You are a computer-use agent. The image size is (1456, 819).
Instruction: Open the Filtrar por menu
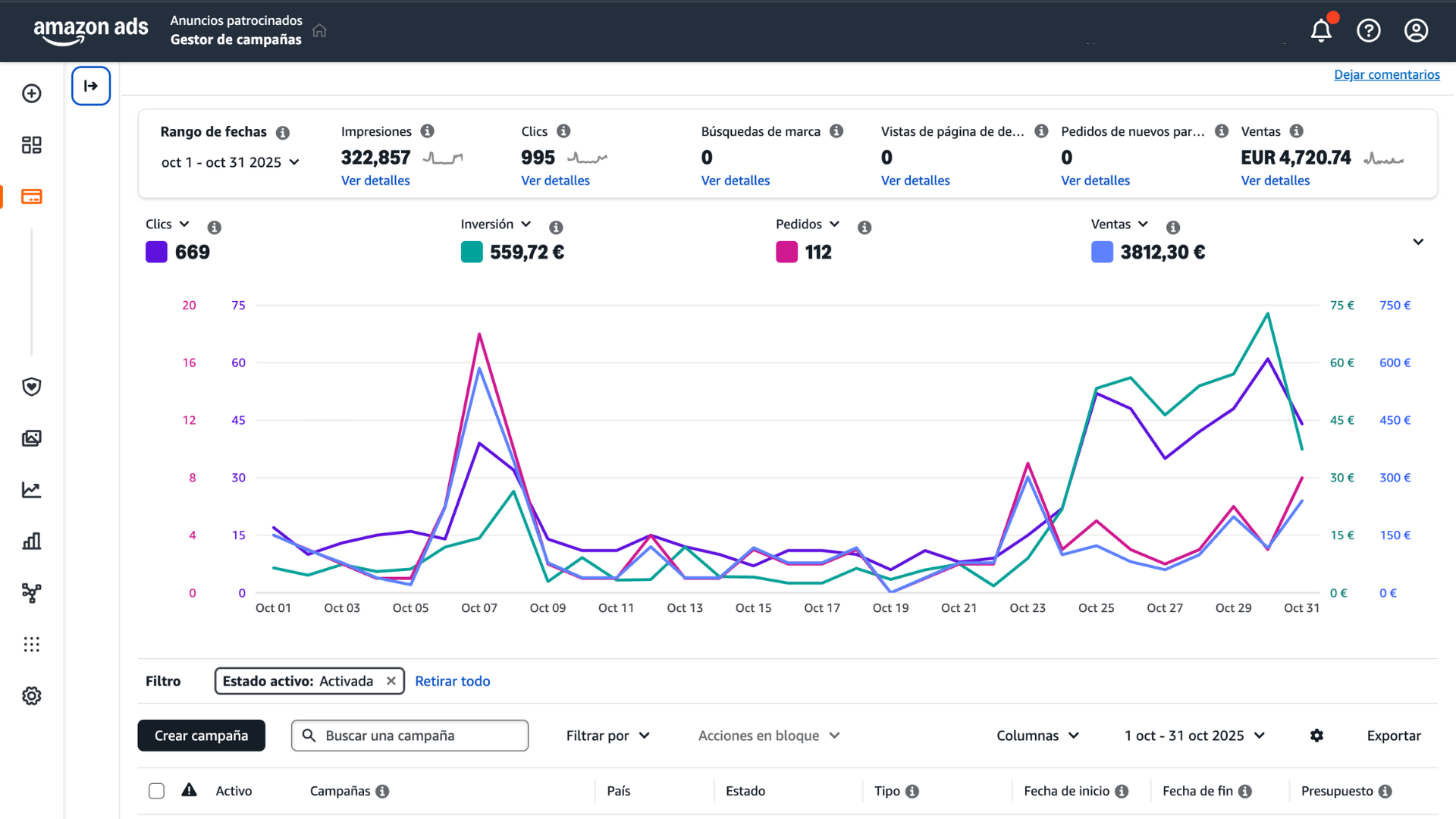coord(607,736)
